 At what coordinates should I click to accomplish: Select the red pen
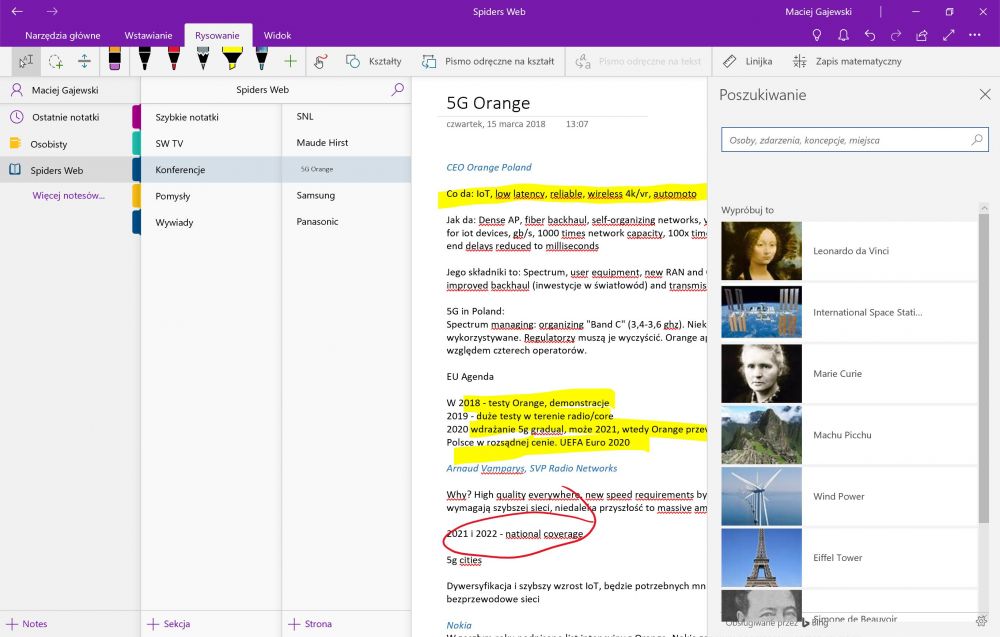[173, 58]
